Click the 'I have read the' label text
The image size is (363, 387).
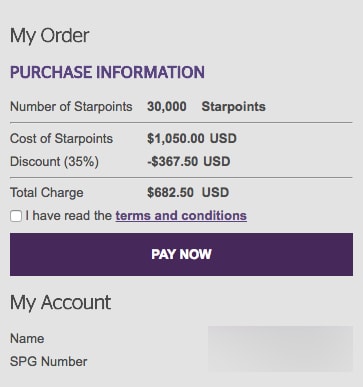(69, 216)
